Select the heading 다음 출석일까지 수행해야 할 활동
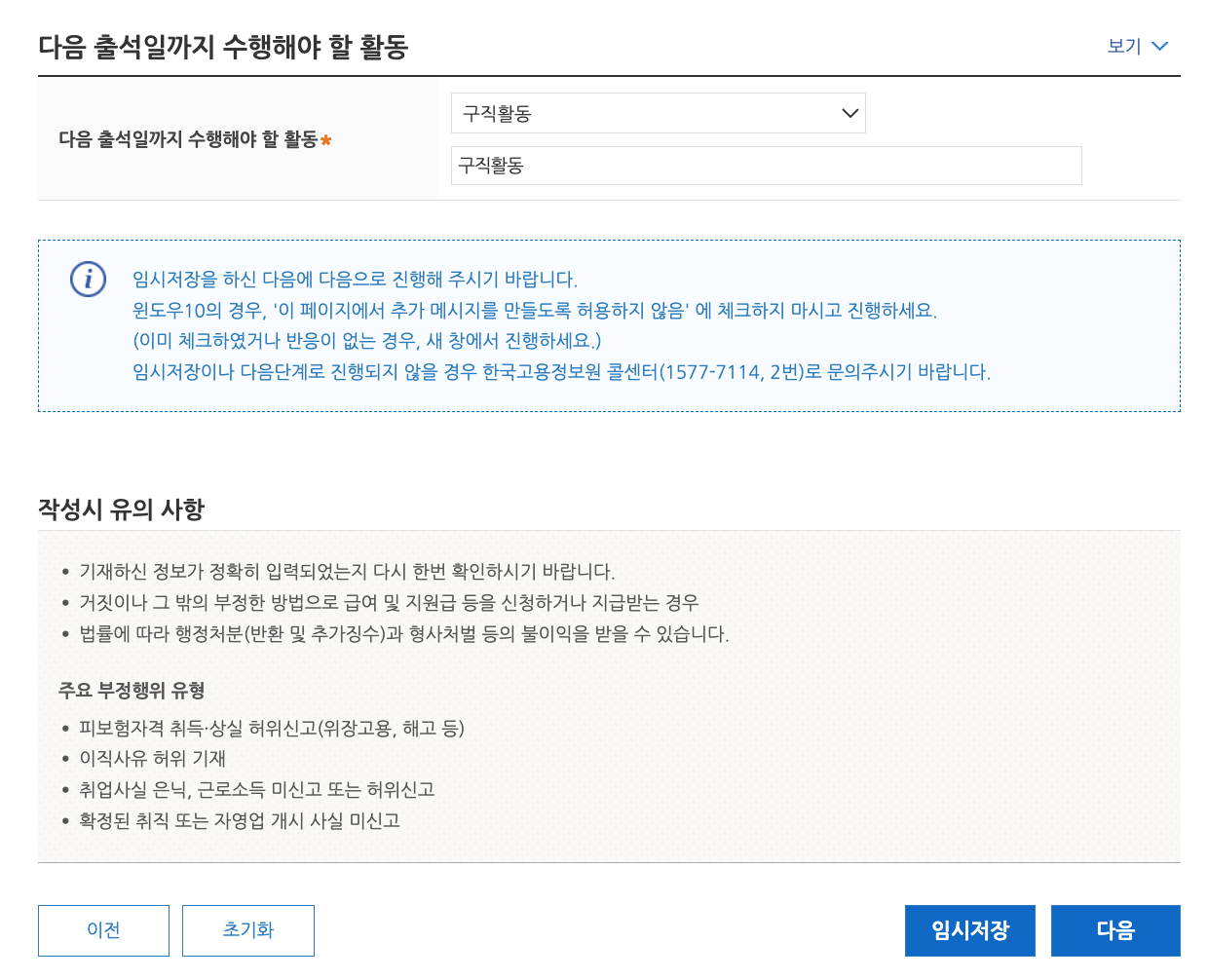 pyautogui.click(x=223, y=47)
